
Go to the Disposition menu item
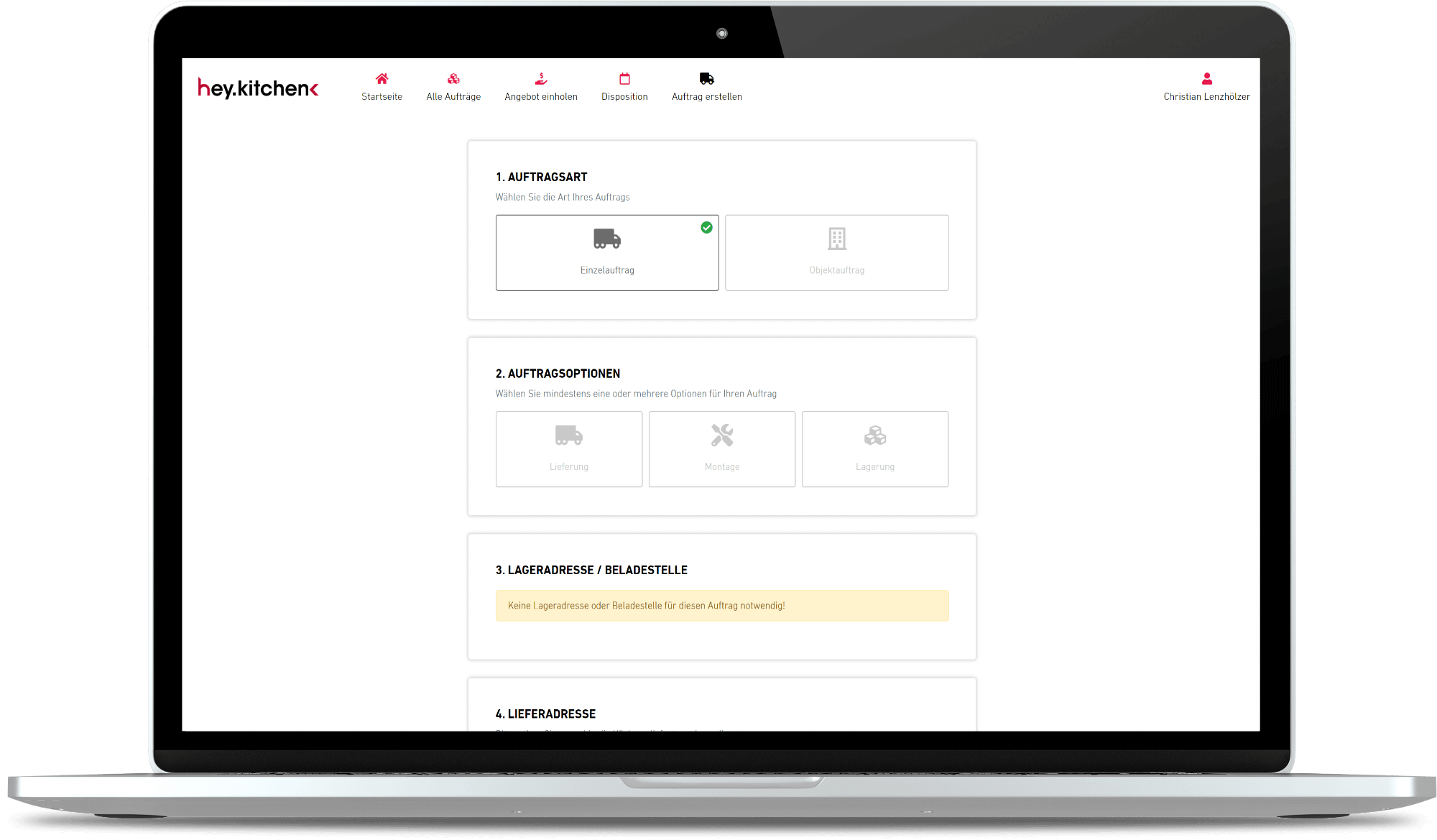(624, 96)
